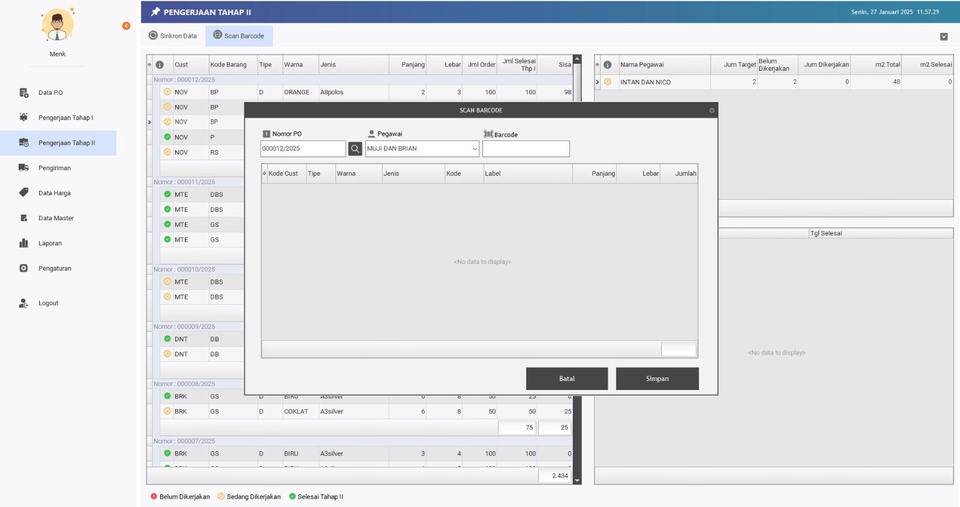This screenshot has height=507, width=960.
Task: Open Data P.O from the sidebar
Action: click(x=50, y=92)
